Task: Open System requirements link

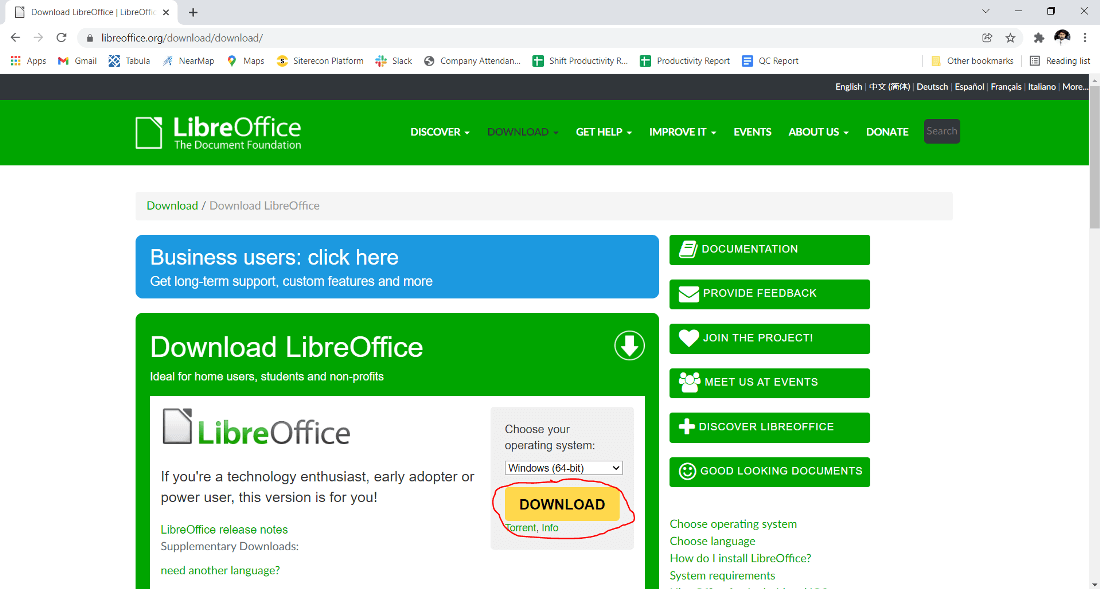Action: pos(722,576)
